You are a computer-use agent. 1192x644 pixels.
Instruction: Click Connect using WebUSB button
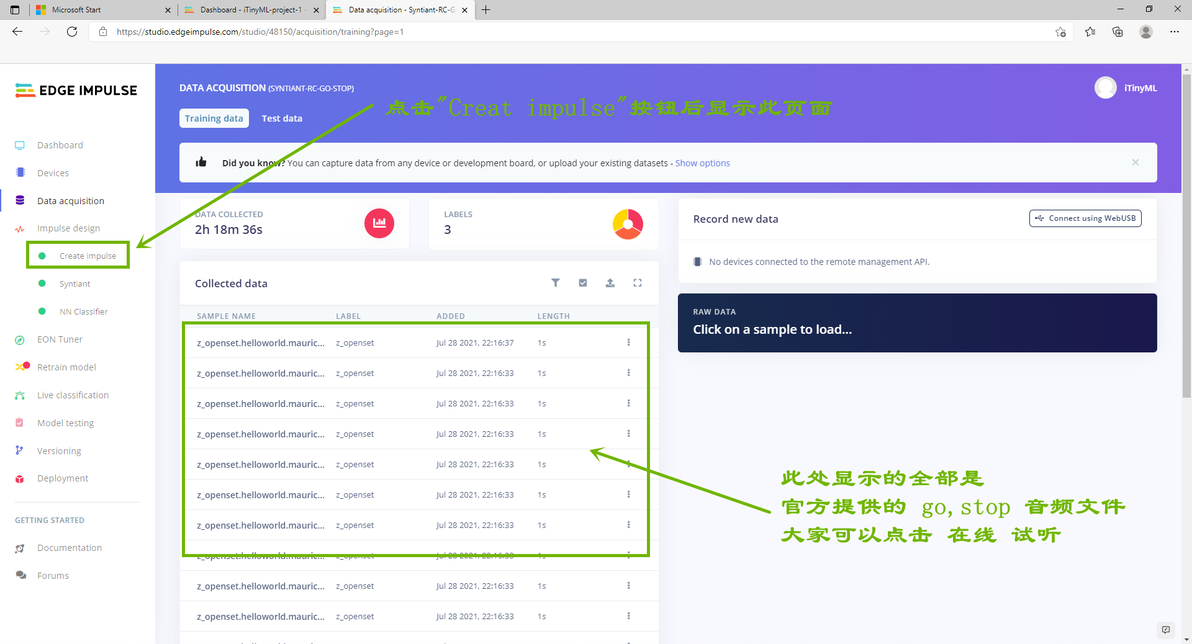1085,218
